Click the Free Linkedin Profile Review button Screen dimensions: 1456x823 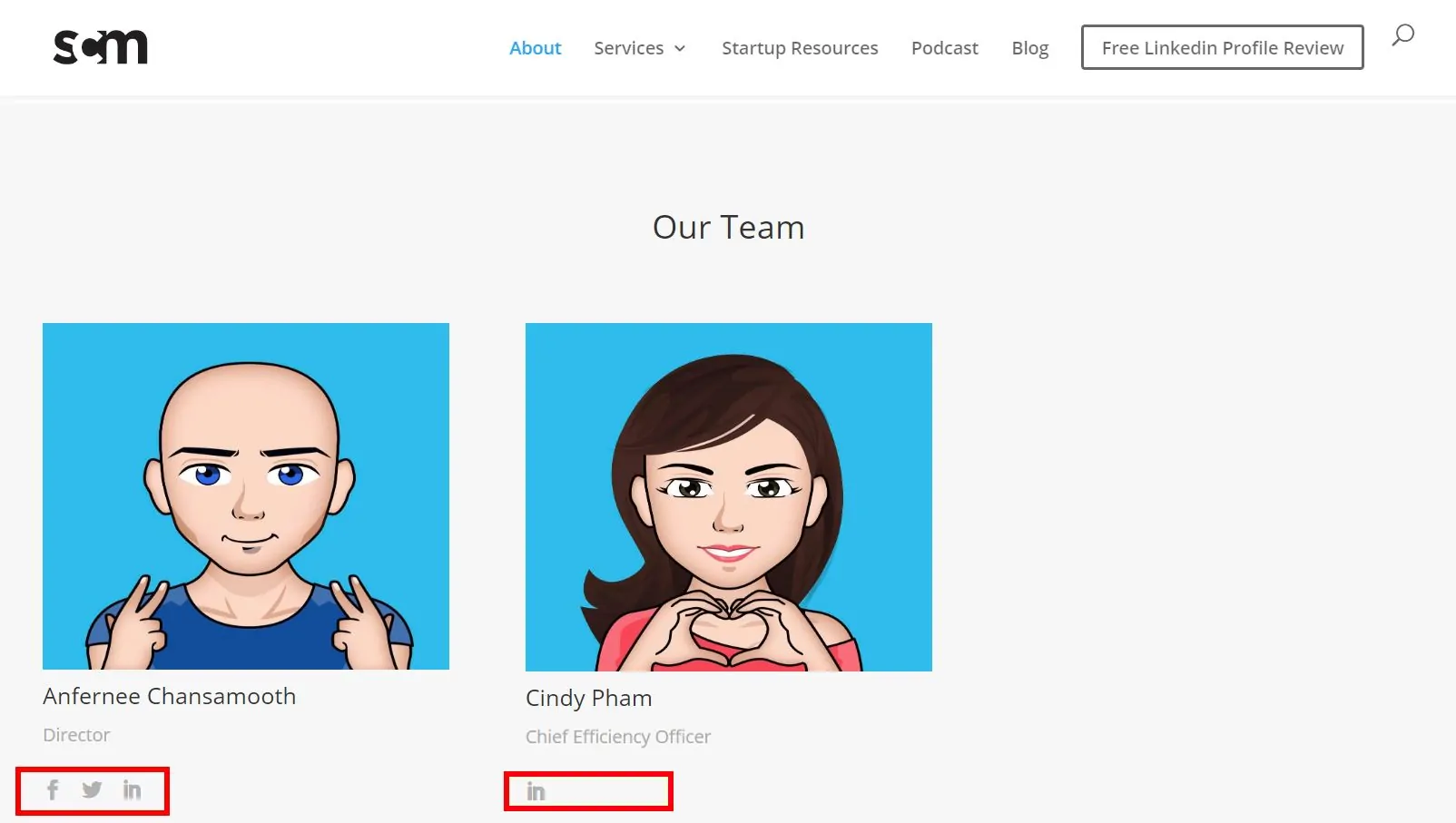coord(1221,47)
